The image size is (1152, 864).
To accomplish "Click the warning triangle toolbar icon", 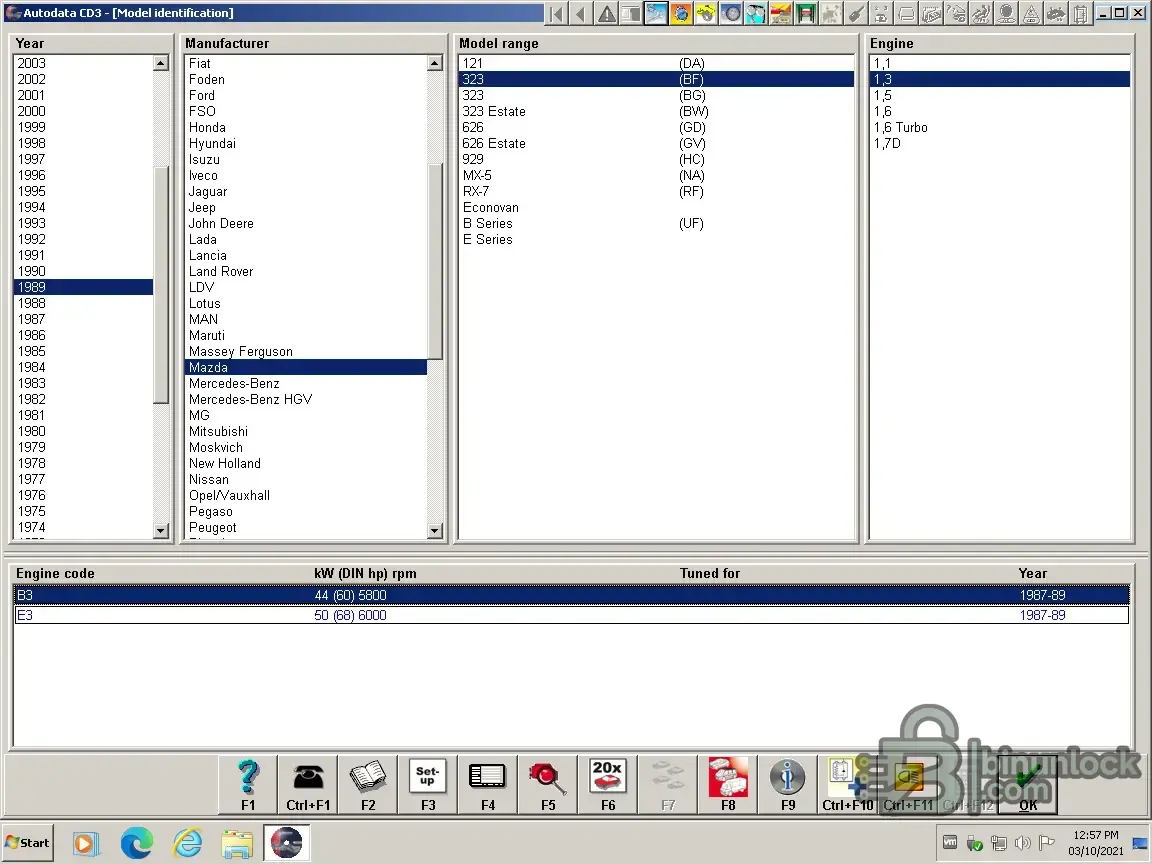I will pyautogui.click(x=606, y=13).
